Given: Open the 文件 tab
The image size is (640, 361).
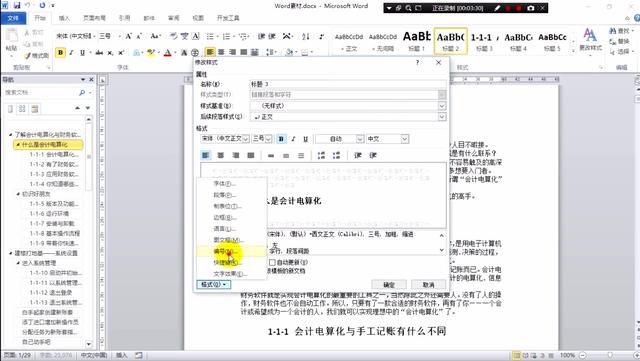Looking at the screenshot, I should [x=13, y=18].
